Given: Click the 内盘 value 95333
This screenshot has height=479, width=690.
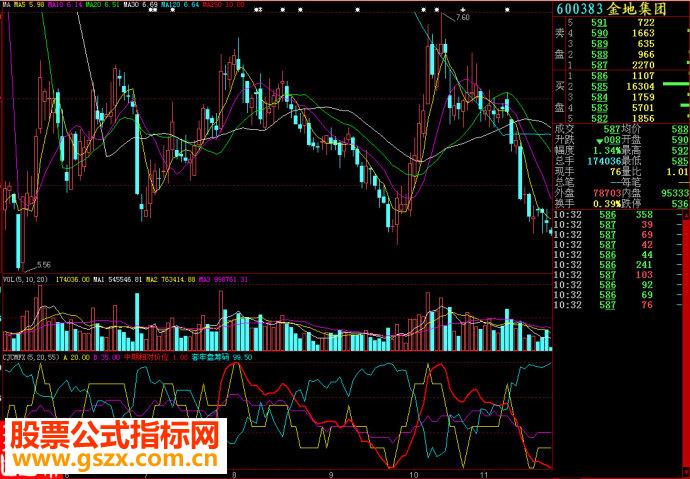Looking at the screenshot, I should [675, 193].
